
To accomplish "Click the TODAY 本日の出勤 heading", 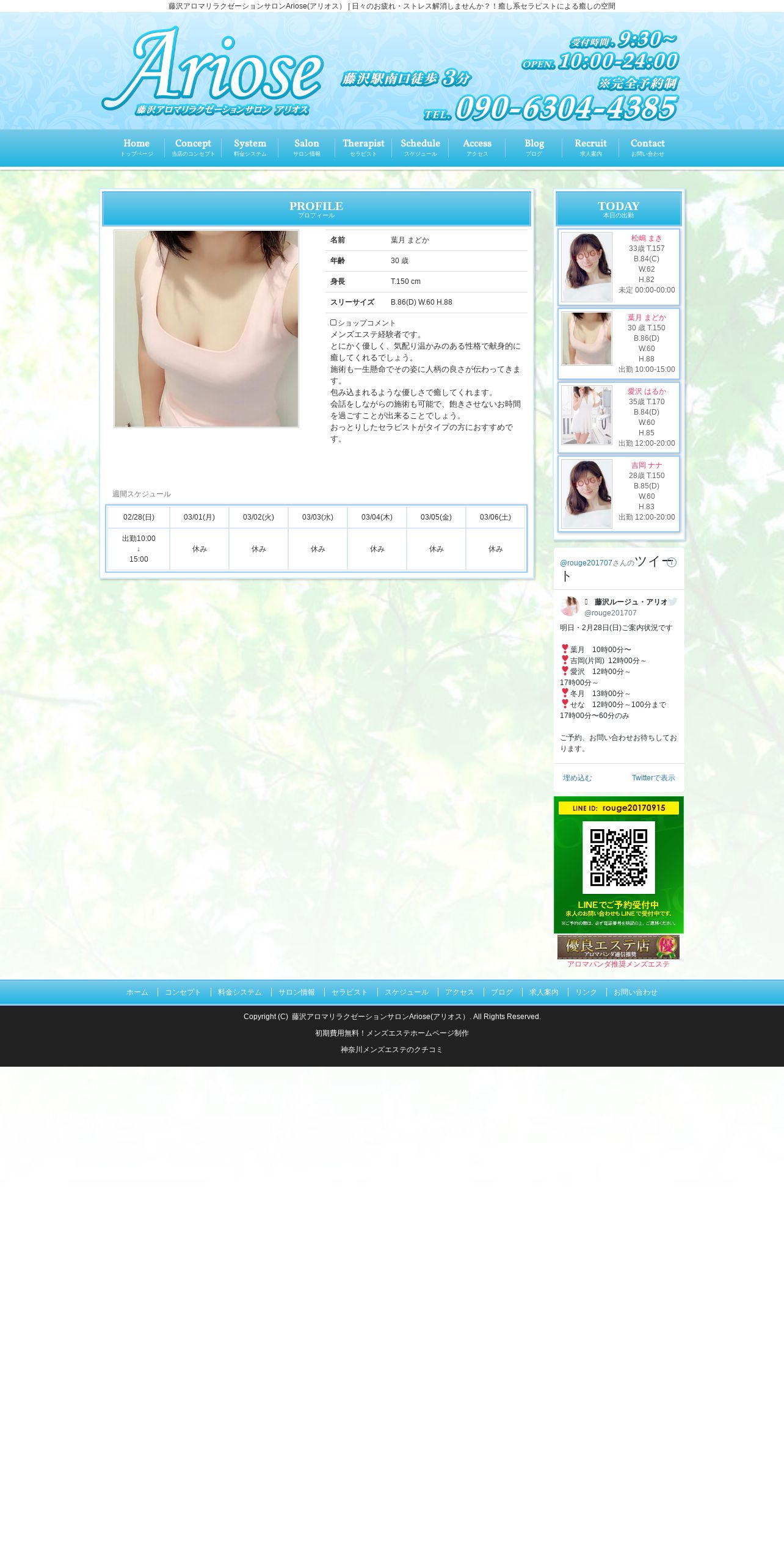I will pos(619,209).
